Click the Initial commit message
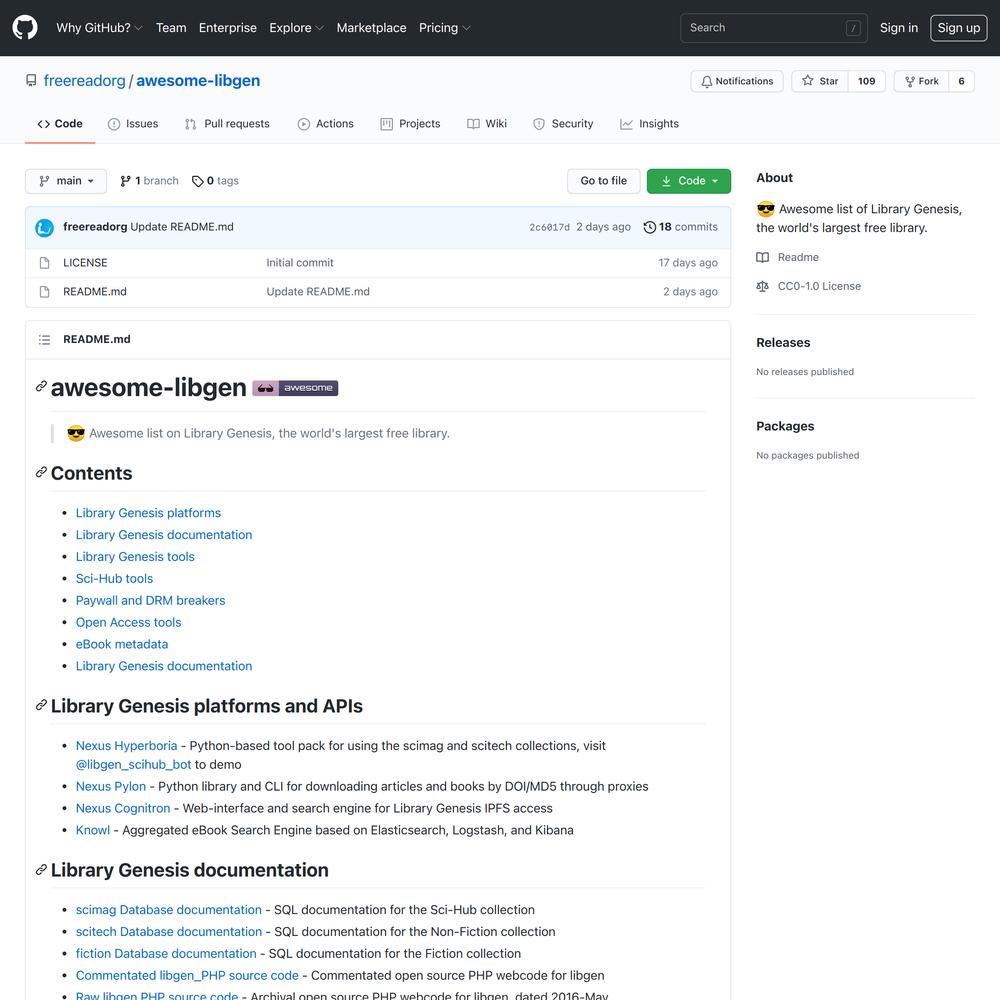 point(300,263)
